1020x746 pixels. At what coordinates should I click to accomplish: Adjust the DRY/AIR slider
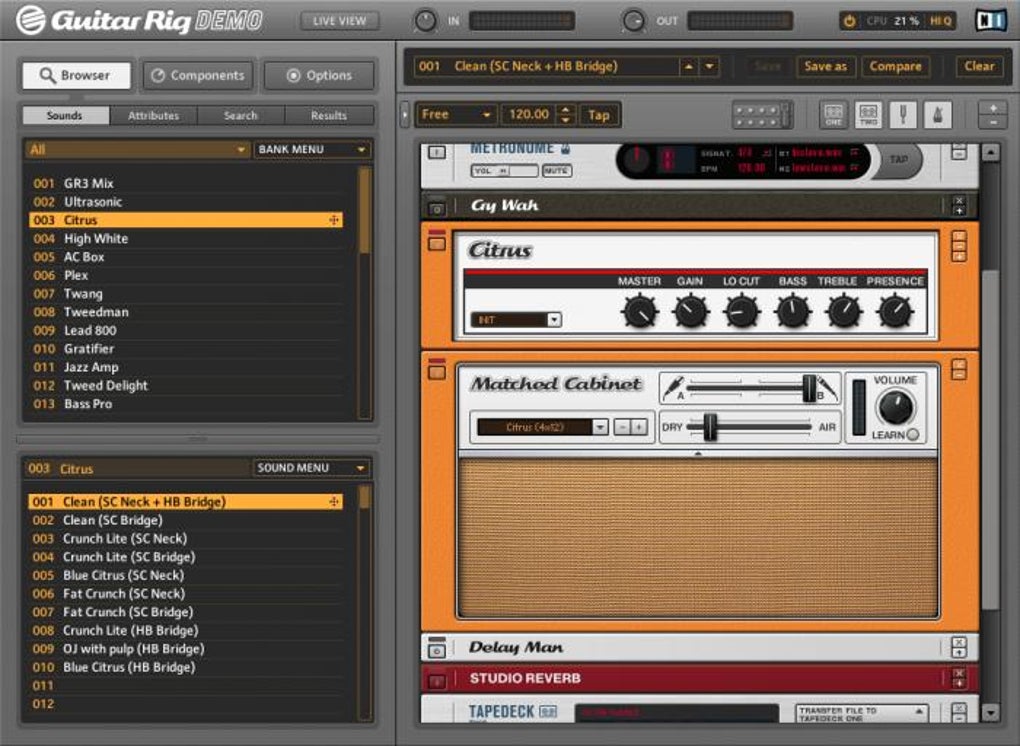pos(710,427)
